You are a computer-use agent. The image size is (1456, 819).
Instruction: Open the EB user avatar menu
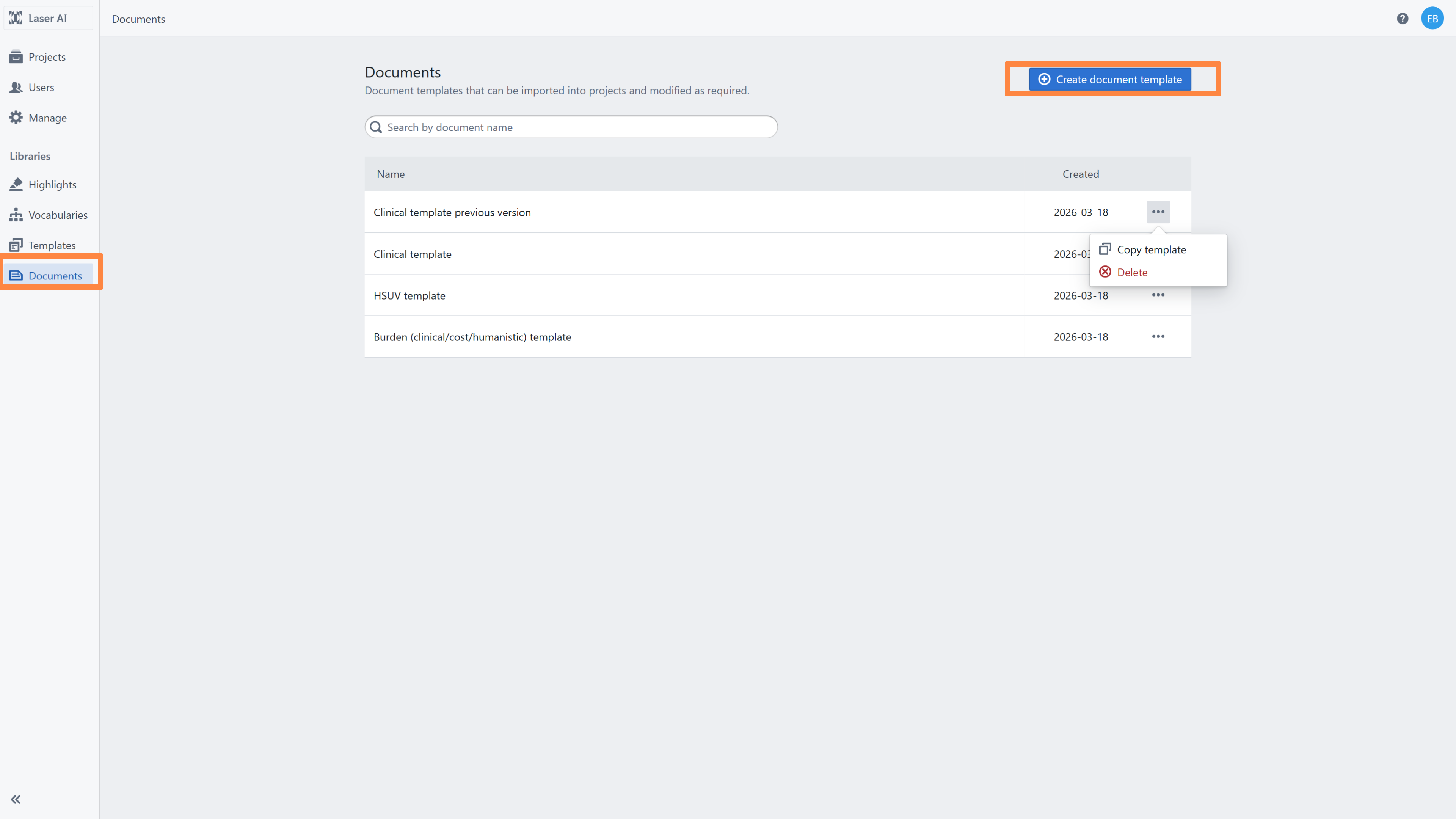coord(1432,19)
